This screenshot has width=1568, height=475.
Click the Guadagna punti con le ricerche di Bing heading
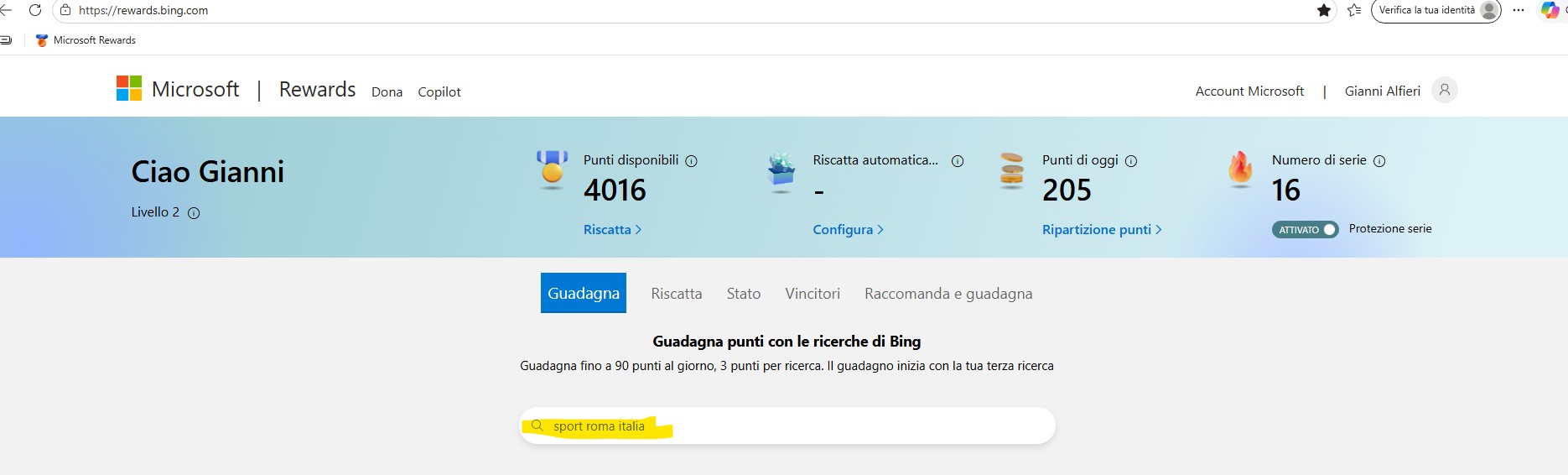pyautogui.click(x=787, y=341)
